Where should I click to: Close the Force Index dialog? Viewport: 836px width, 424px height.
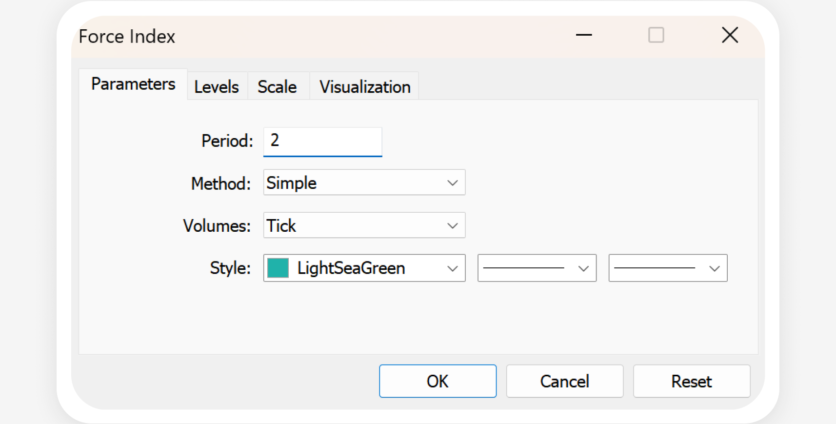[x=730, y=36]
